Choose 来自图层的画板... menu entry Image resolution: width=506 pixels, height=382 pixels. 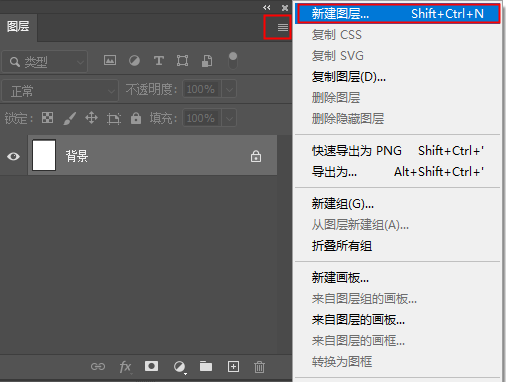click(397, 320)
